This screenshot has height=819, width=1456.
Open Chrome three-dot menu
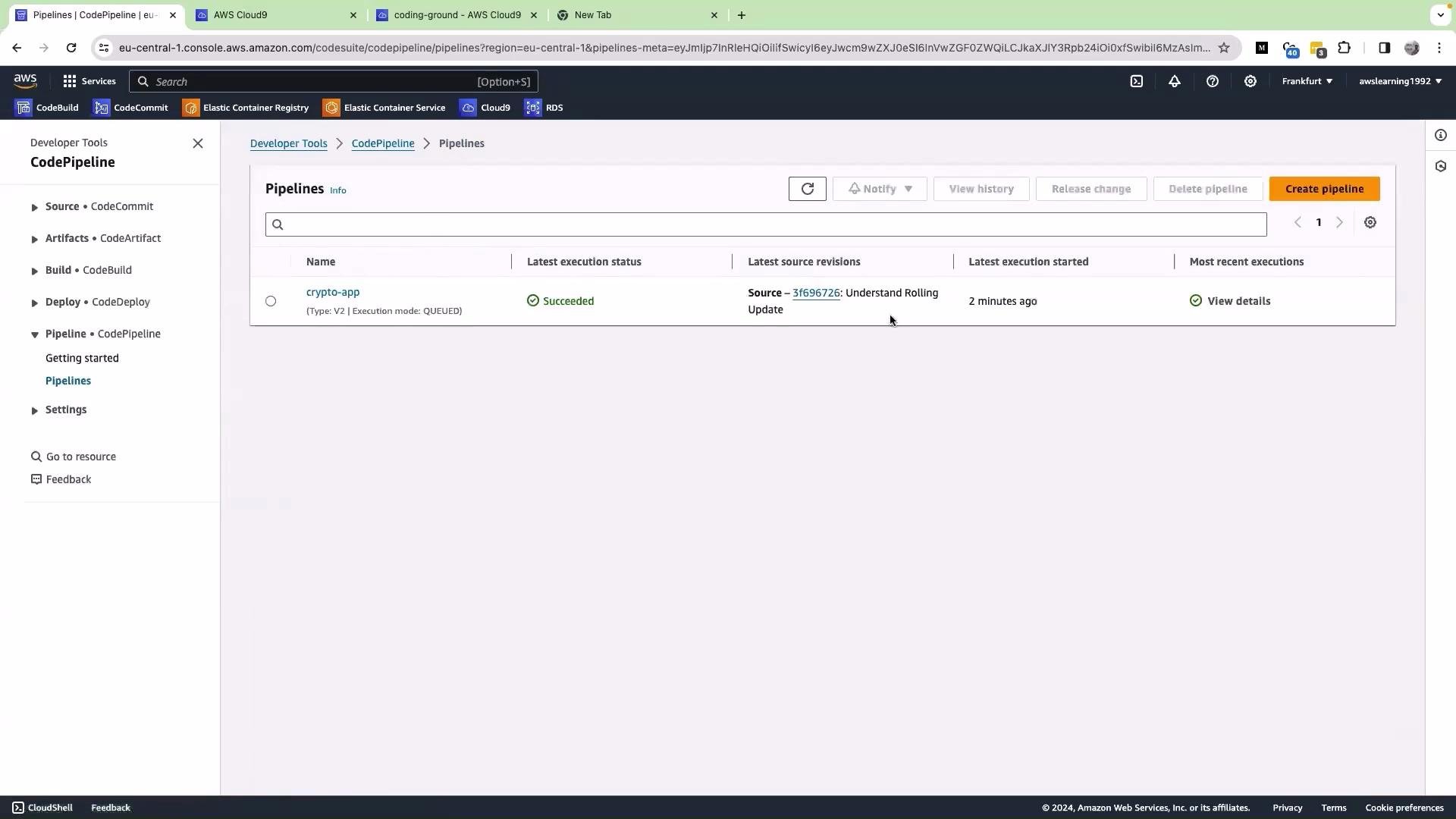click(1439, 48)
